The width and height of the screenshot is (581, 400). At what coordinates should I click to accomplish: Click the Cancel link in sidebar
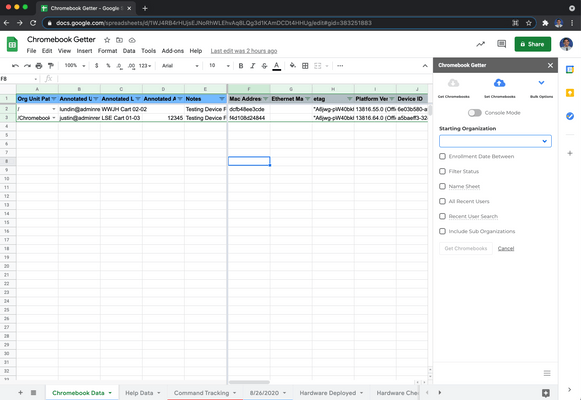[x=506, y=248]
